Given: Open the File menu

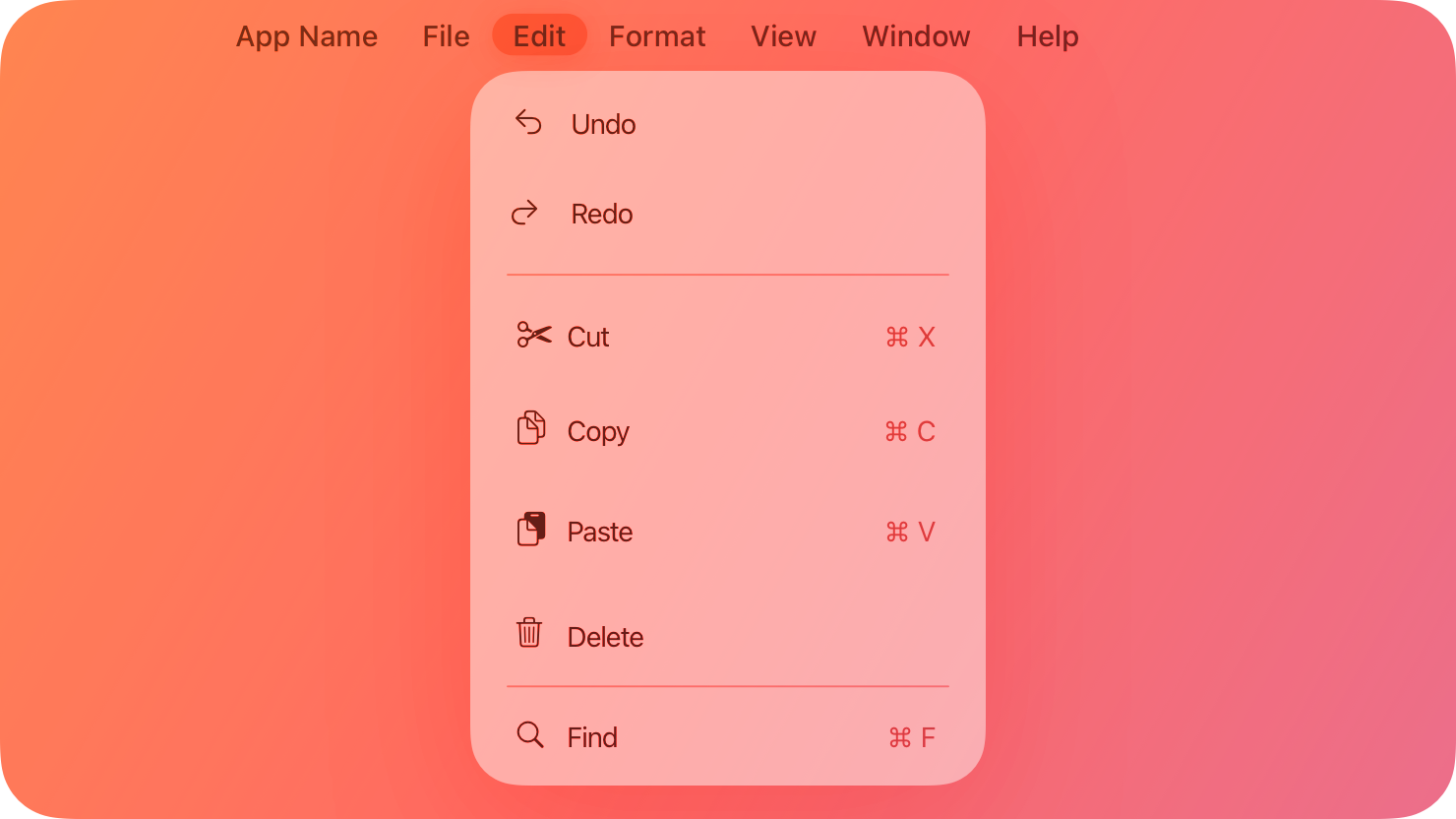Looking at the screenshot, I should [x=445, y=35].
